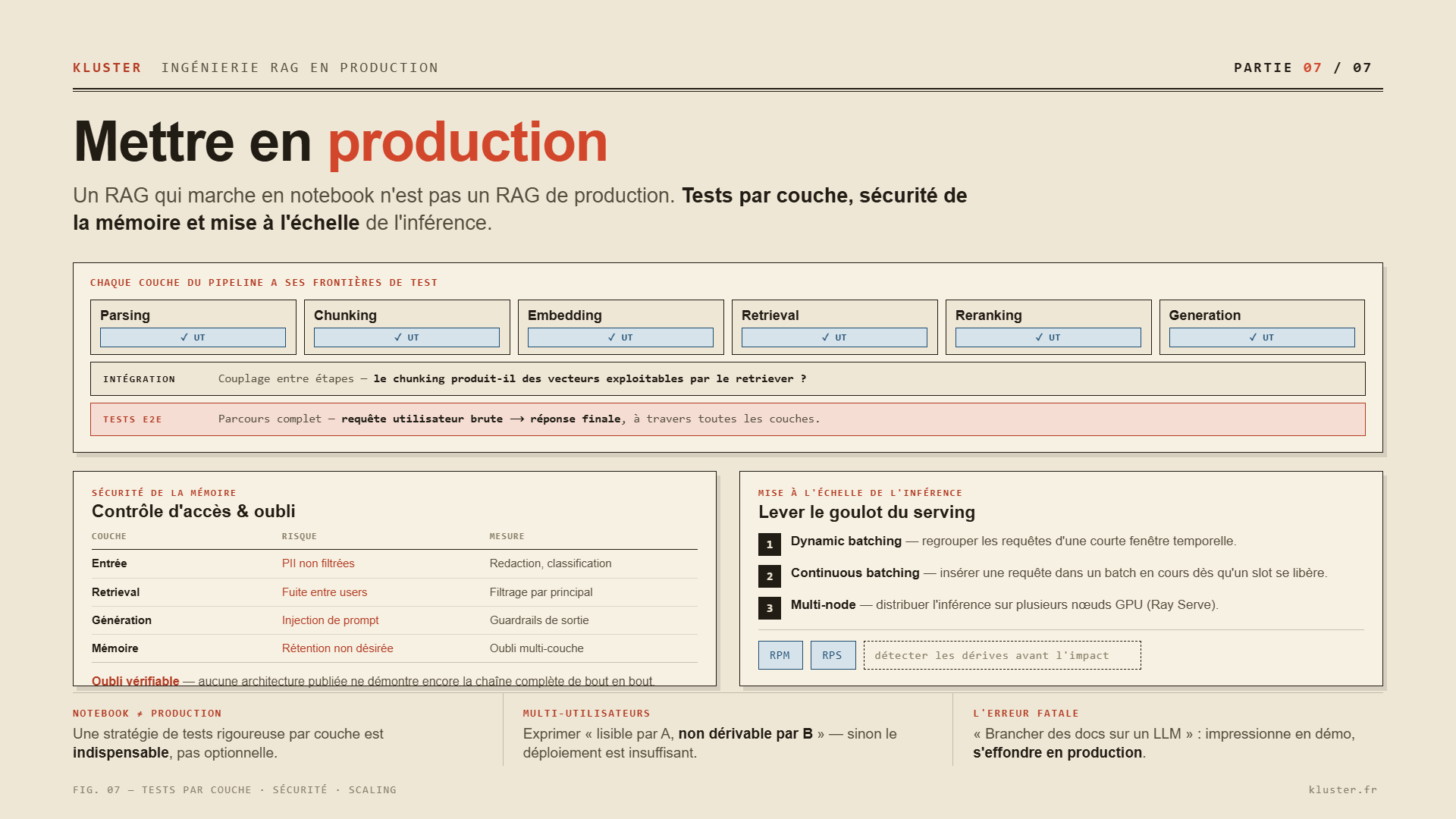Viewport: 1456px width, 819px height.
Task: Click the PARTIE 07 / 07 page indicator
Action: click(1302, 67)
